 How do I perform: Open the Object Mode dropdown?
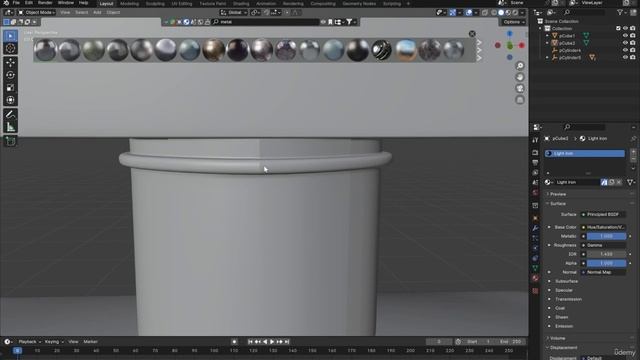click(x=37, y=12)
